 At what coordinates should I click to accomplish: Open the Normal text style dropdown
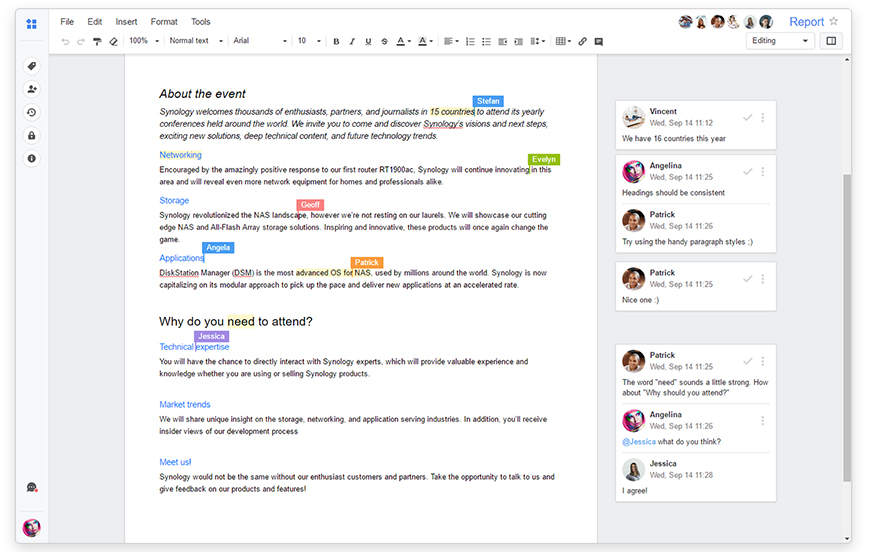click(196, 41)
